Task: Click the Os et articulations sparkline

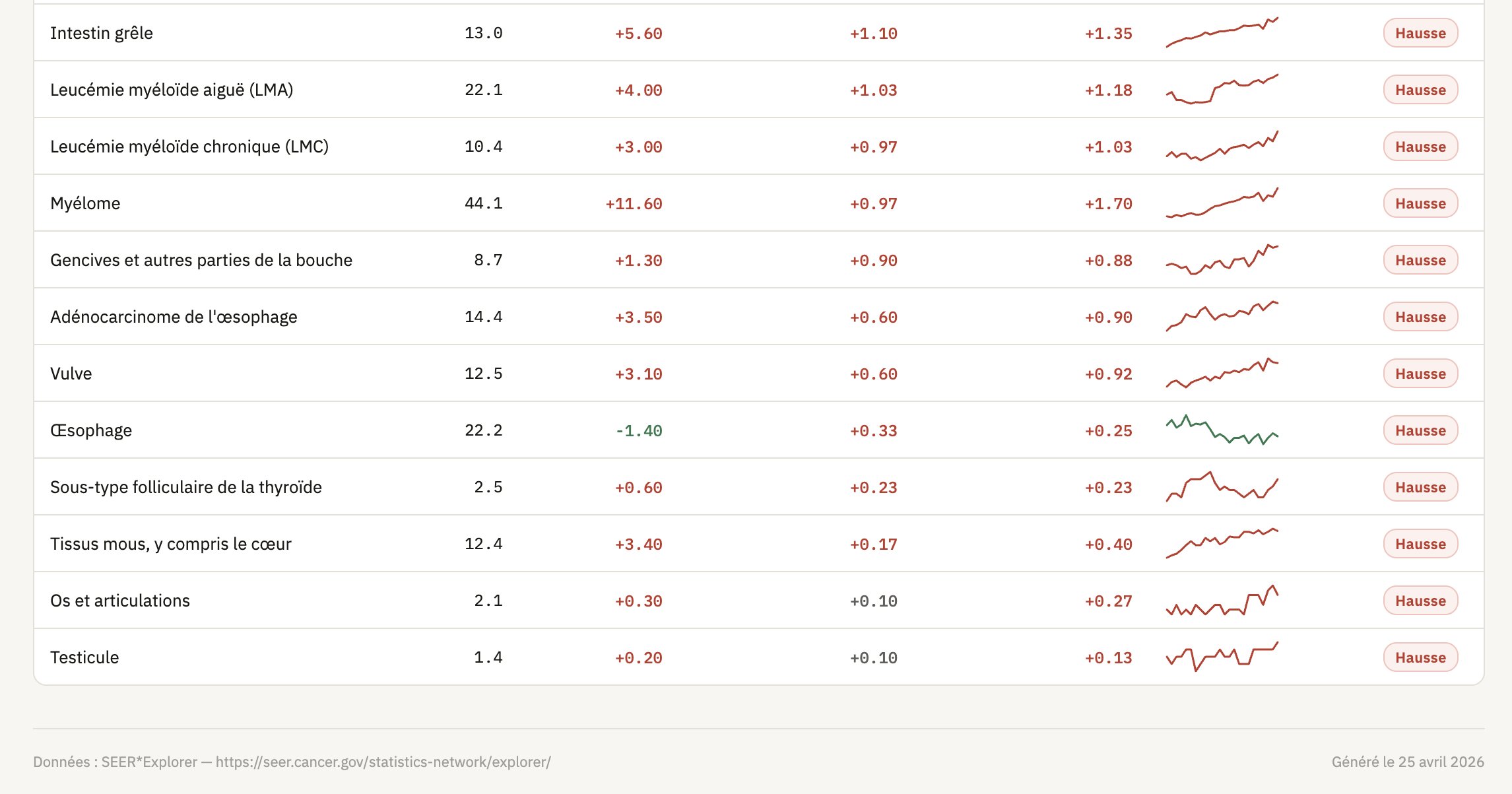Action: (1222, 601)
